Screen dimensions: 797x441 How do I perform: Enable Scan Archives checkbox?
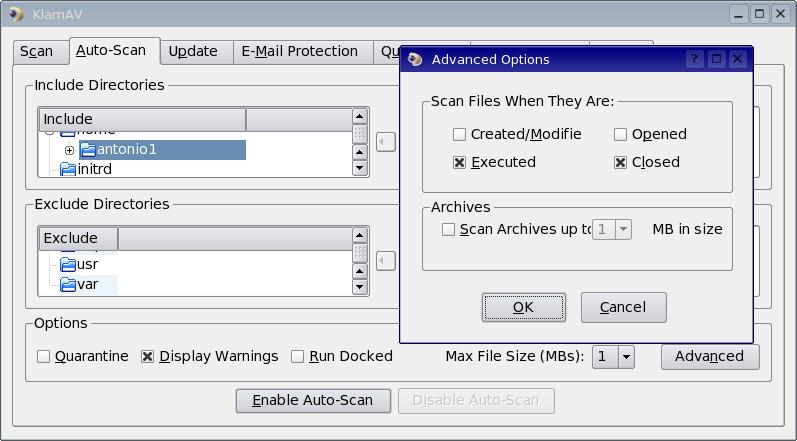(448, 230)
